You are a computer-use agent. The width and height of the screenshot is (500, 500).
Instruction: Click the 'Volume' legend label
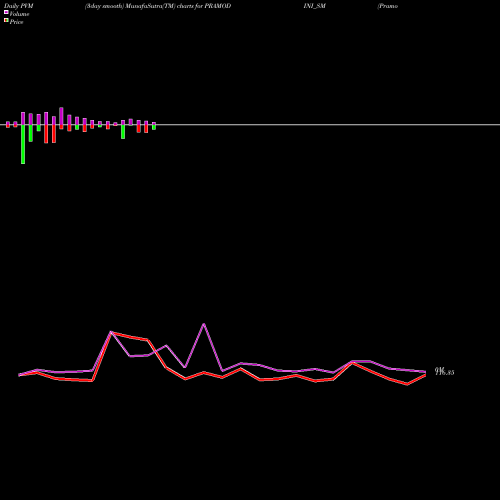(x=19, y=14)
